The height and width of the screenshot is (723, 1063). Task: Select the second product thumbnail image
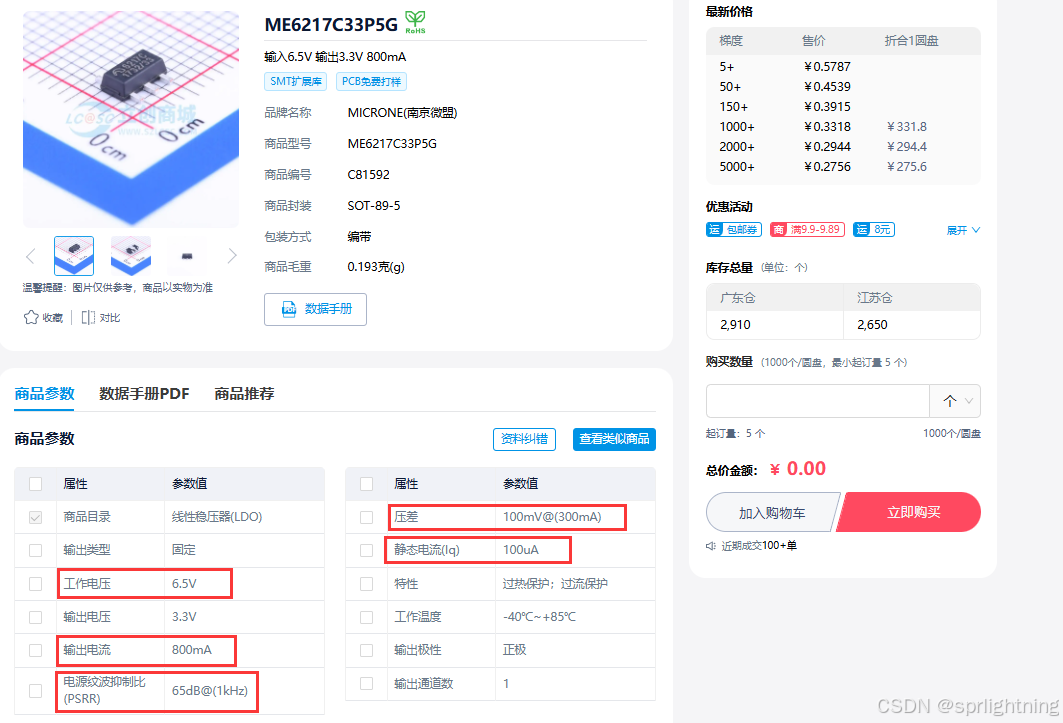pos(131,256)
